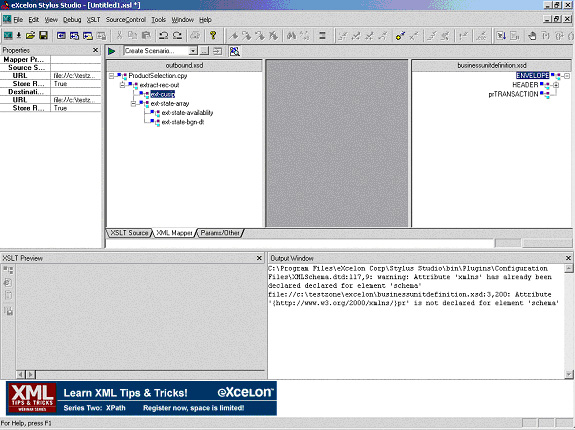Select the ext-state-availability tree item
575x430 pixels.
(x=187, y=113)
